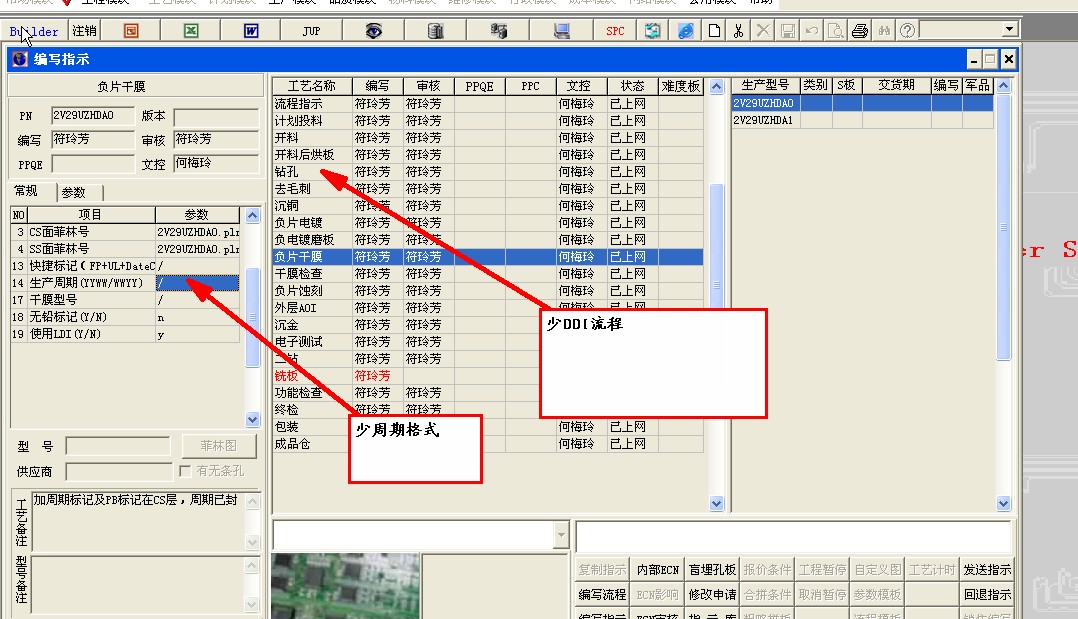The height and width of the screenshot is (619, 1078).
Task: Click the 菲林图 button
Action: [219, 446]
